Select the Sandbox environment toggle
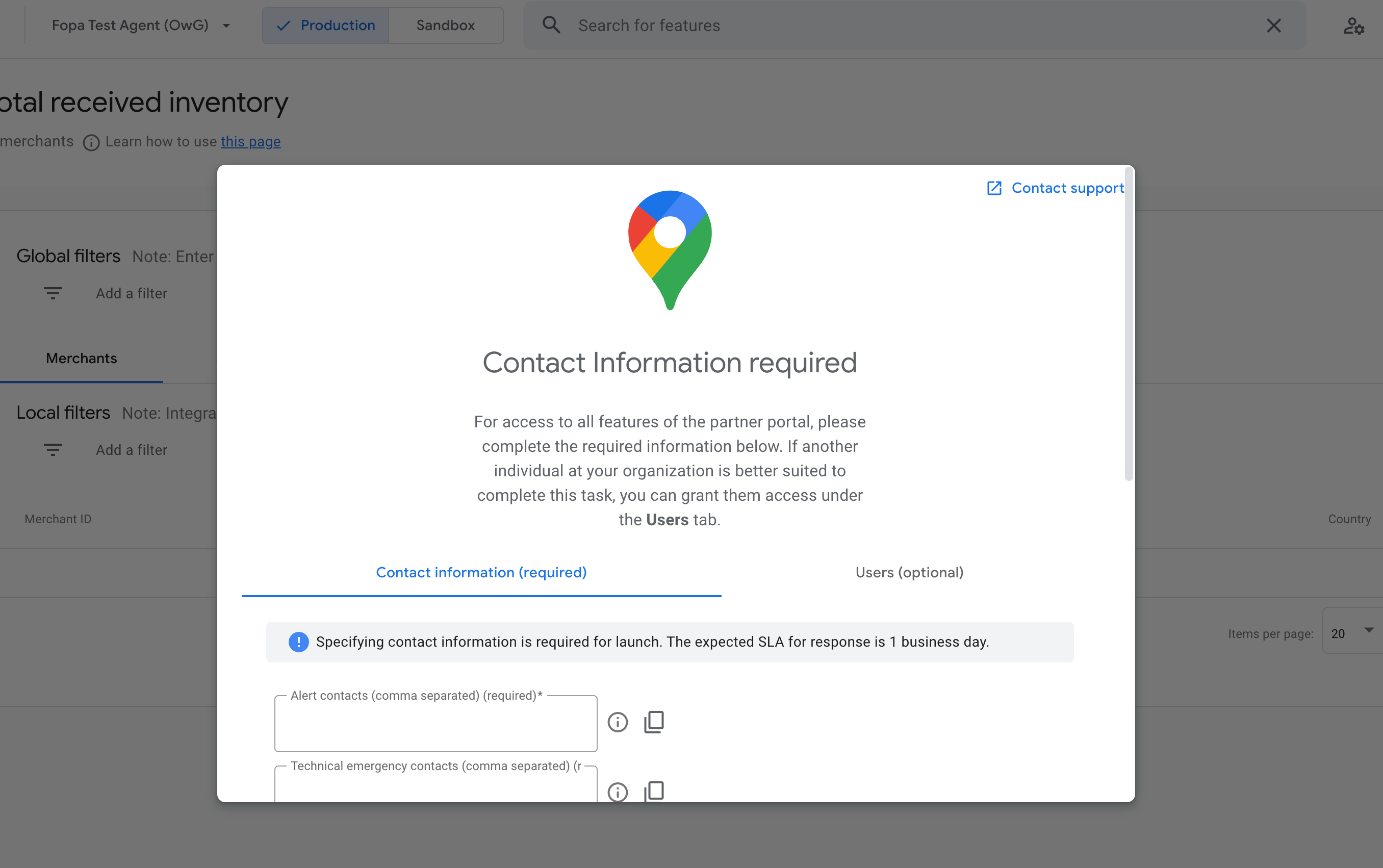 444,25
